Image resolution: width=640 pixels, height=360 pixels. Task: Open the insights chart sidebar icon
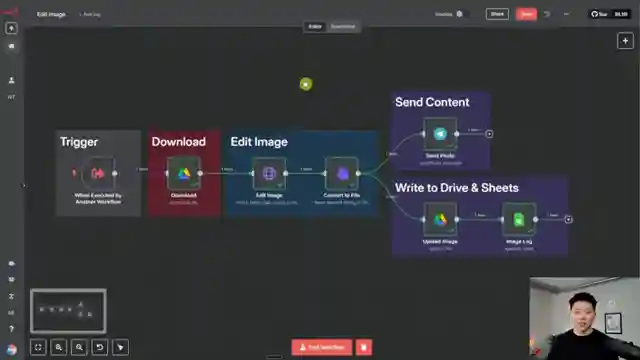(11, 312)
